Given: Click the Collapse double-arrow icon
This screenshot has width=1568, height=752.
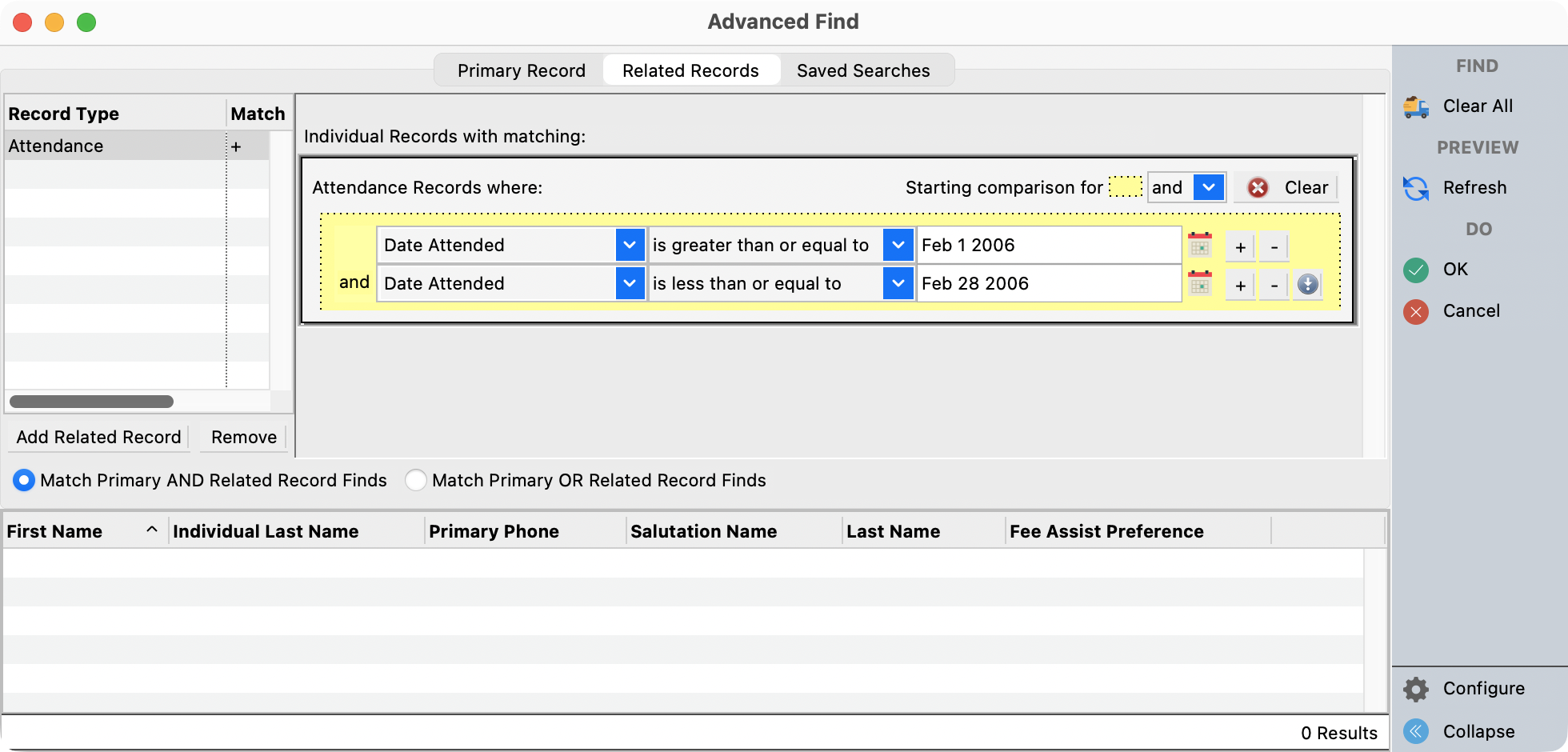Looking at the screenshot, I should click(x=1416, y=731).
